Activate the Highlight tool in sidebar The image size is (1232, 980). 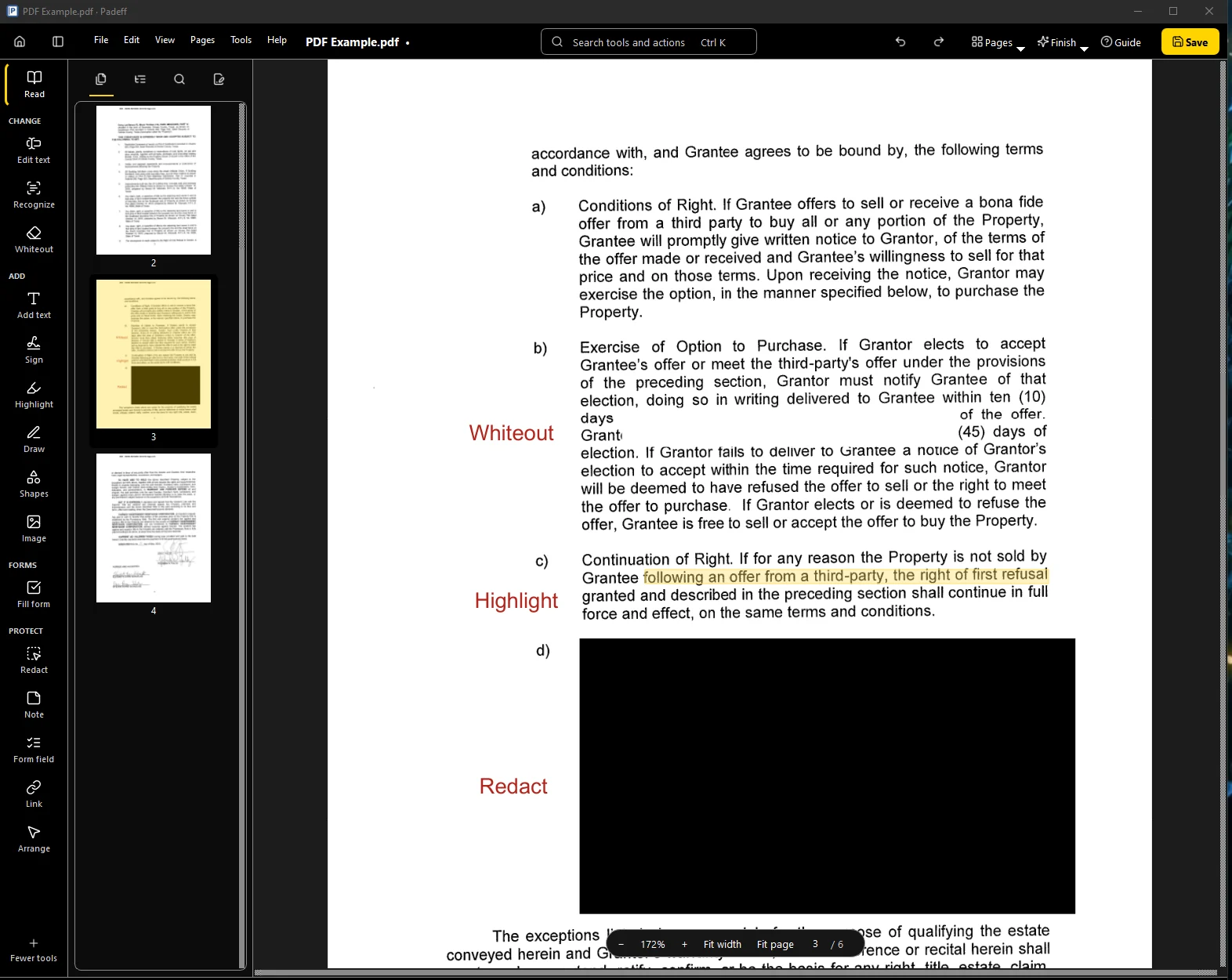pyautogui.click(x=34, y=395)
